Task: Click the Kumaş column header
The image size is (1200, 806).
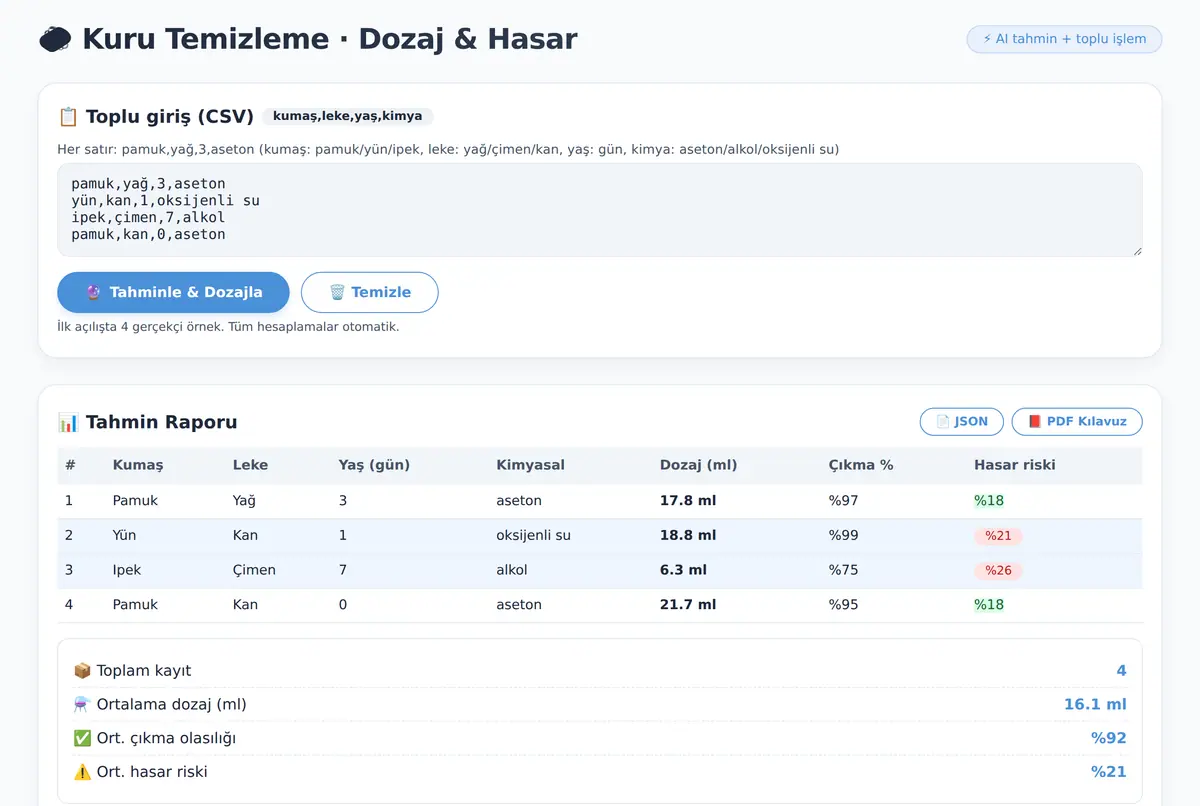Action: 138,465
